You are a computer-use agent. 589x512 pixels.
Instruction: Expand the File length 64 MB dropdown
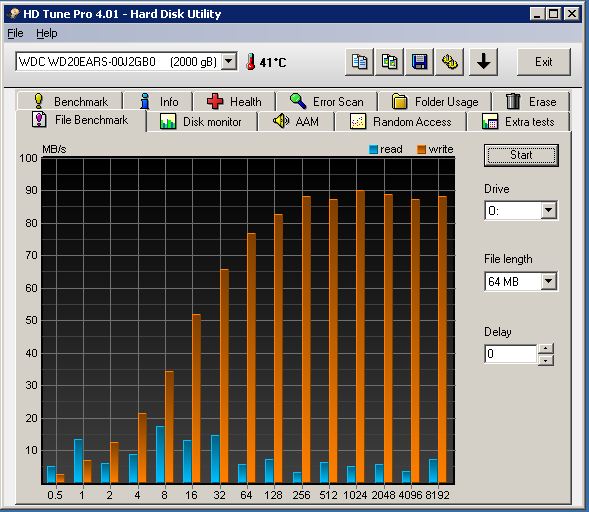pos(549,281)
